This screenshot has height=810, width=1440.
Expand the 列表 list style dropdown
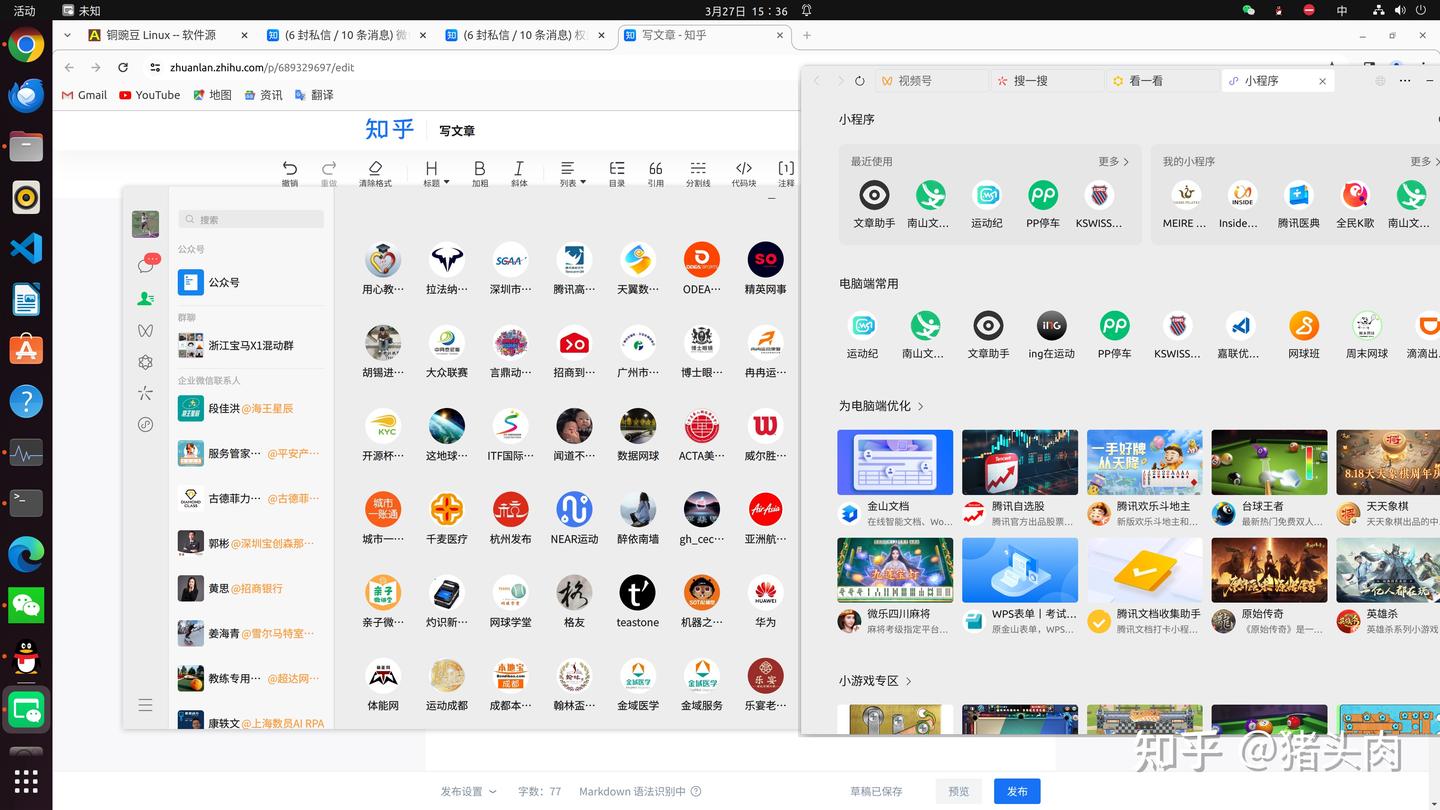(x=569, y=169)
